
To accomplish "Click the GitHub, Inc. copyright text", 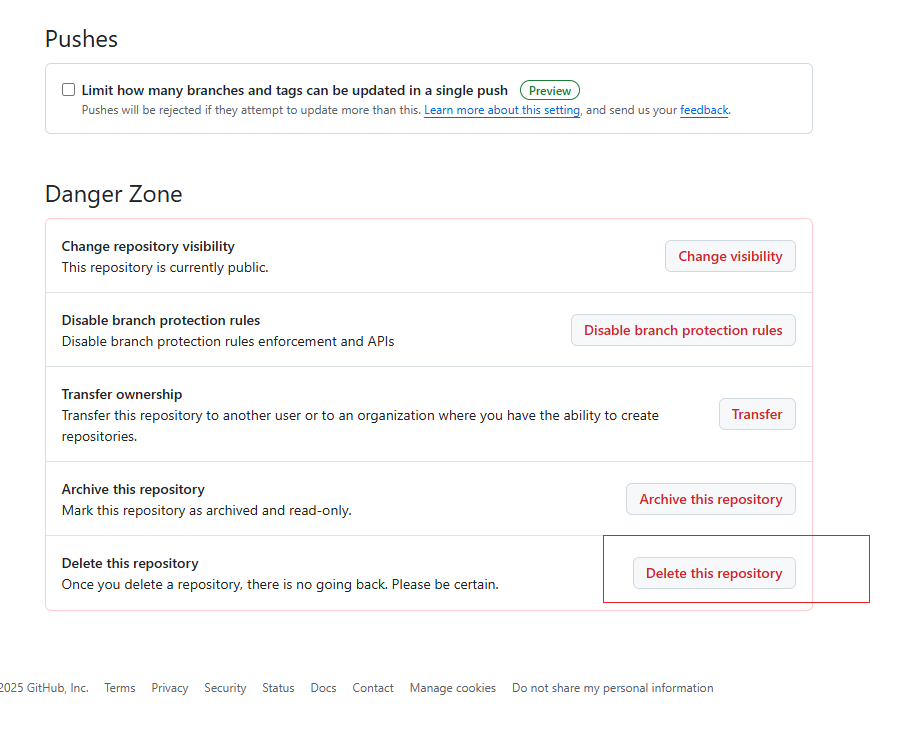I will 45,688.
